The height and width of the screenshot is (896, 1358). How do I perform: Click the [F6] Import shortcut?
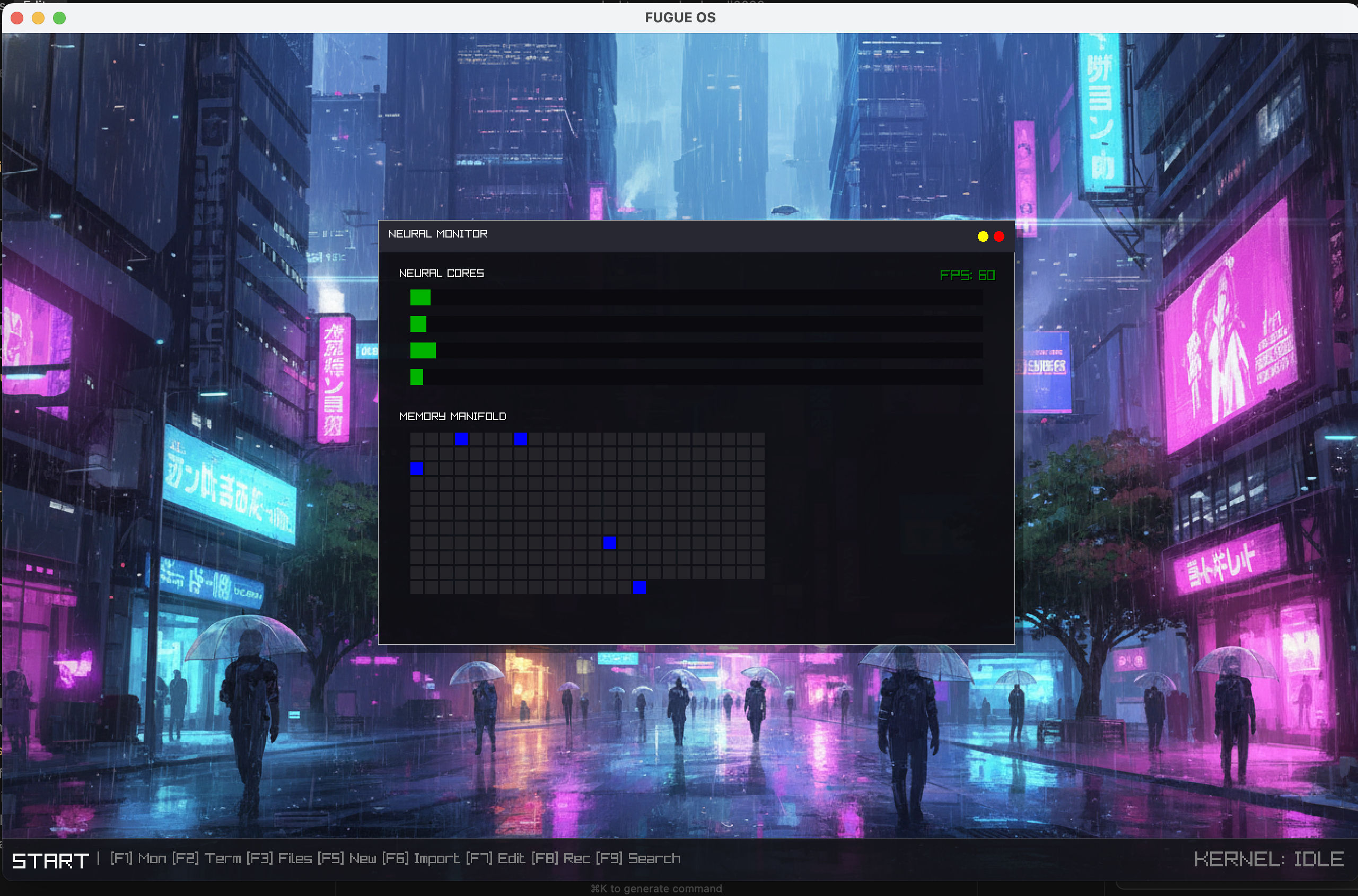click(420, 858)
